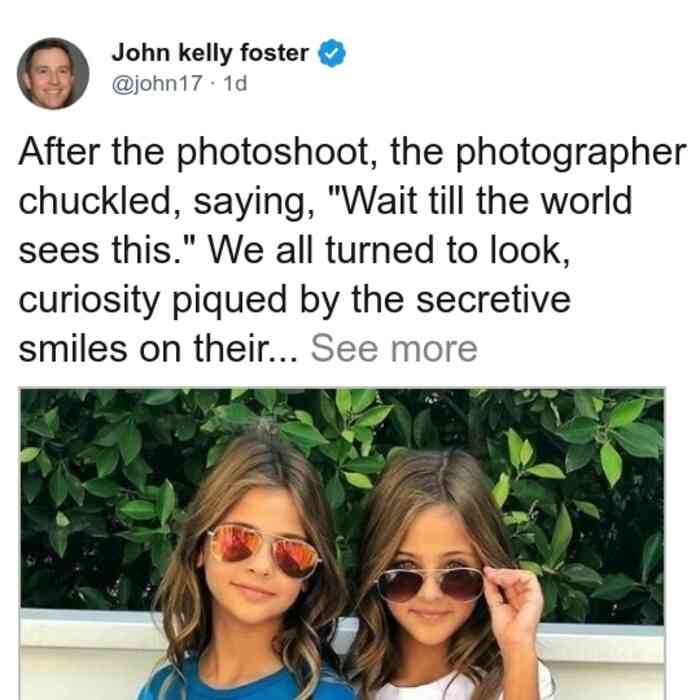Open the attached twins photo
The image size is (700, 700).
342,544
